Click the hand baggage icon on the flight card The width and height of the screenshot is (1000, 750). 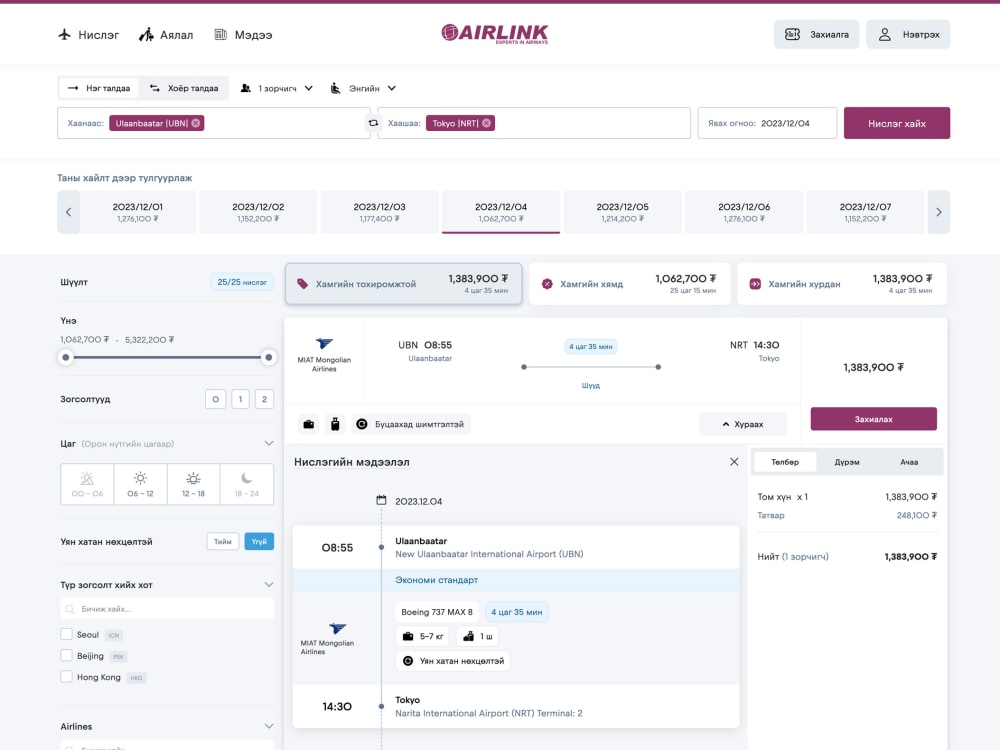(309, 424)
